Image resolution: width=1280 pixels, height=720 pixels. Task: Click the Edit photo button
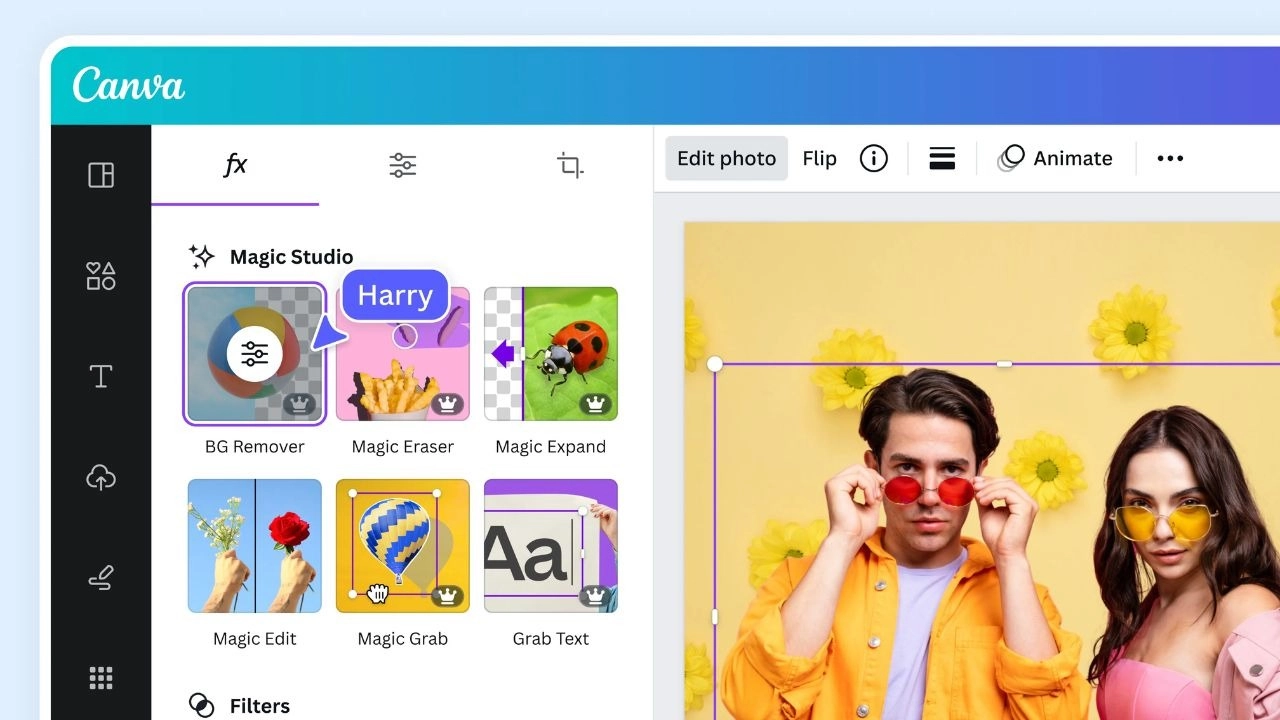pos(727,158)
